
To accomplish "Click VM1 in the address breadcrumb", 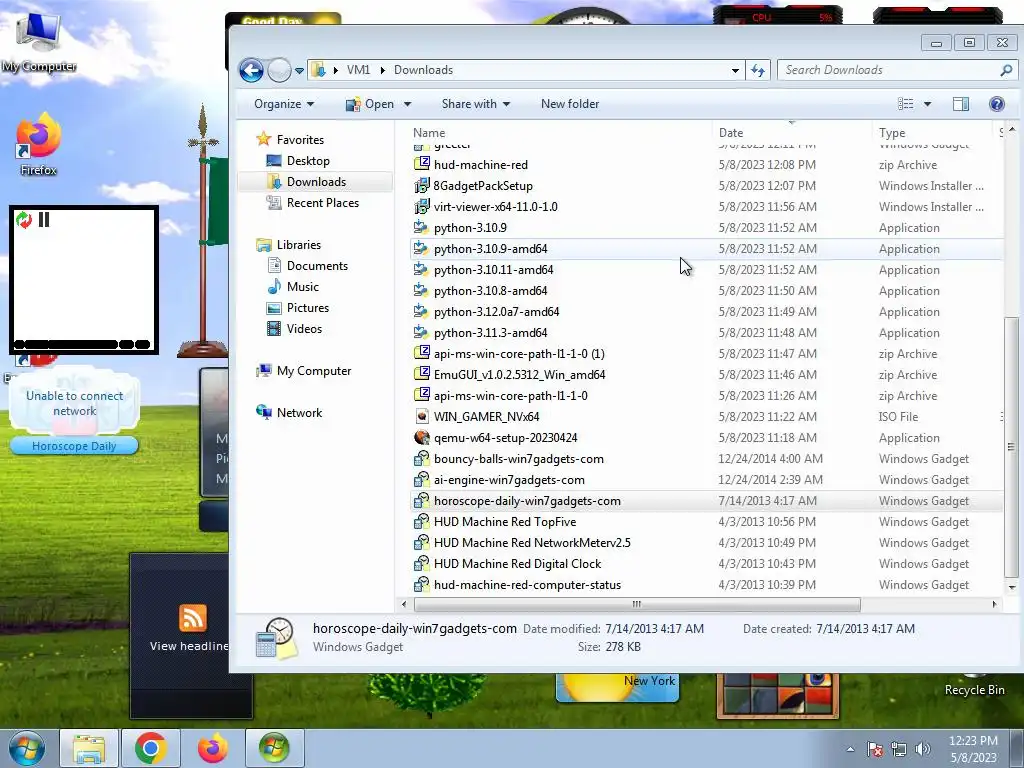I will point(358,70).
